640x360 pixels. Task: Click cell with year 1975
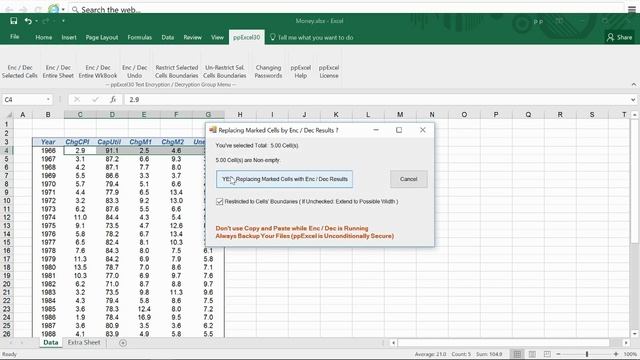48,226
